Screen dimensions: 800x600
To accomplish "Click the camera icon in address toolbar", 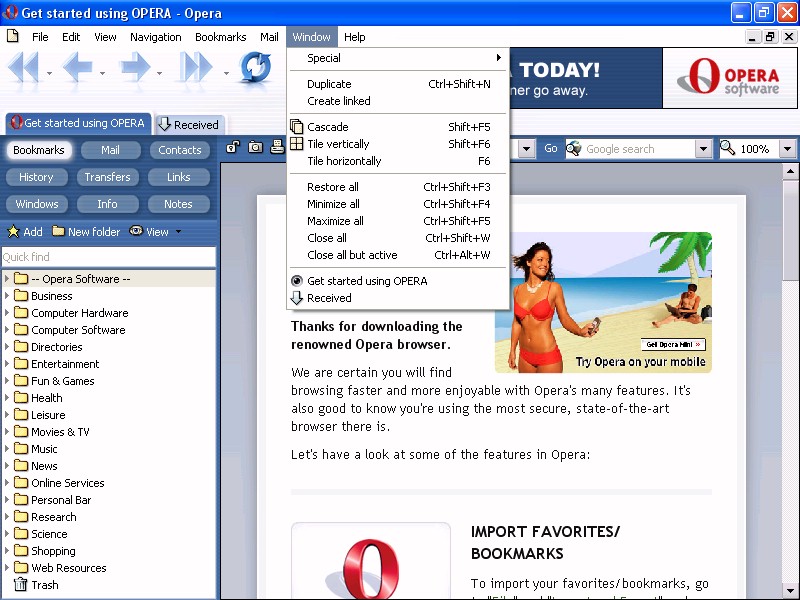I will tap(255, 147).
